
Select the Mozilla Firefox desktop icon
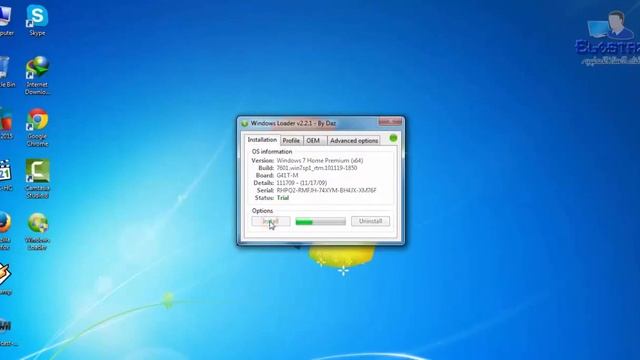coord(5,231)
